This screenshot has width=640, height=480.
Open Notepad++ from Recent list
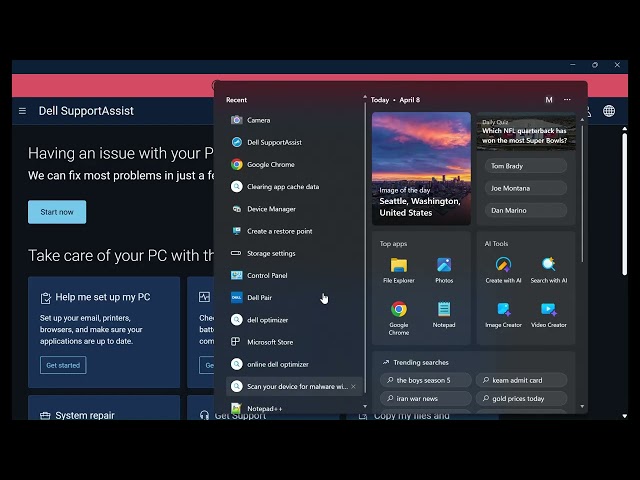(x=294, y=408)
